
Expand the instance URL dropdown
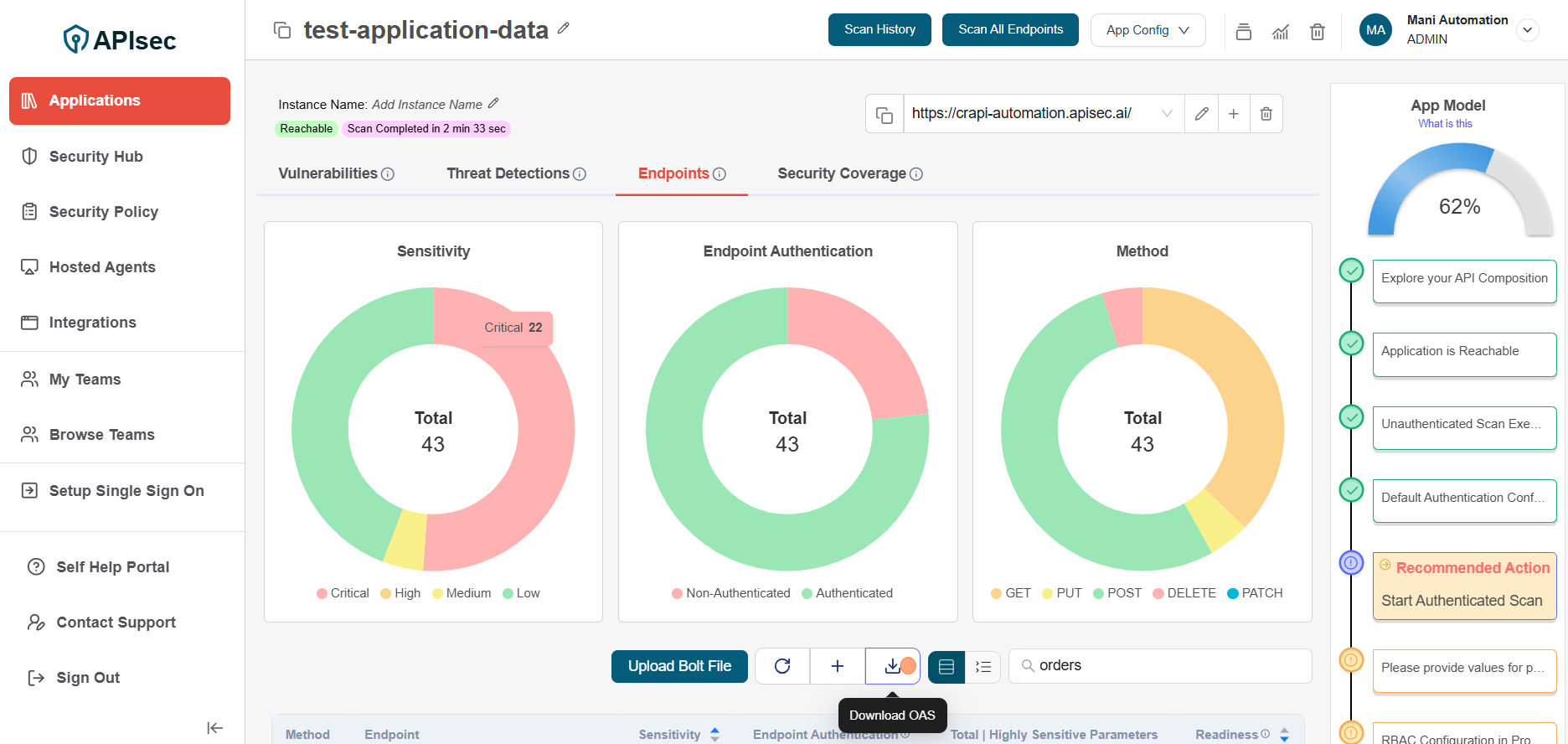tap(1166, 114)
